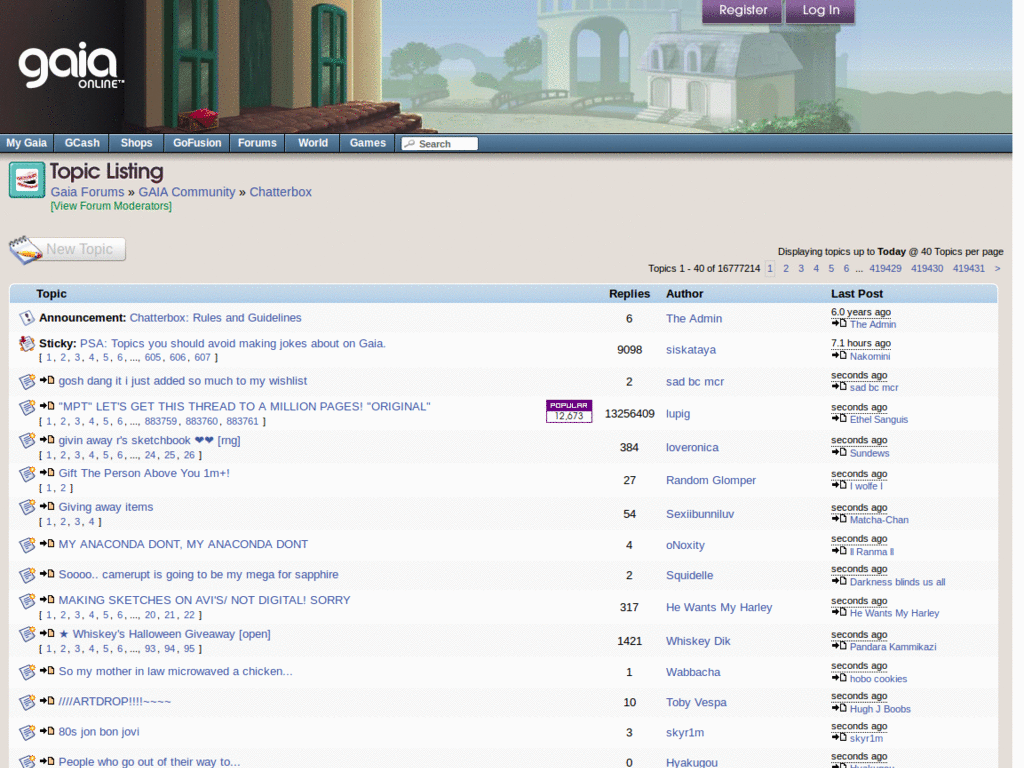Click the Log In button
Screen dimensions: 1024x768
tap(820, 11)
